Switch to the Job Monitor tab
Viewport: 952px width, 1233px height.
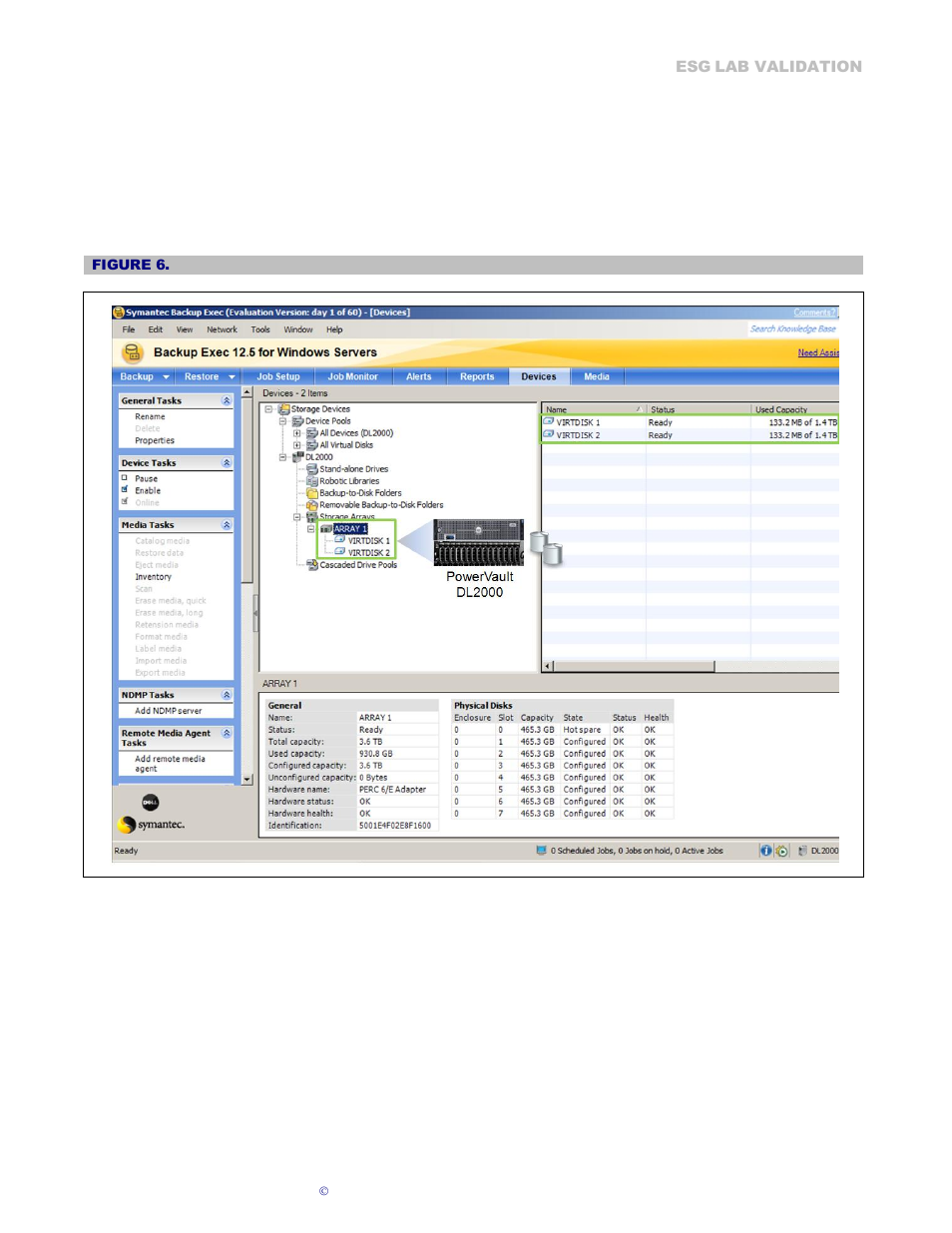pyautogui.click(x=352, y=377)
